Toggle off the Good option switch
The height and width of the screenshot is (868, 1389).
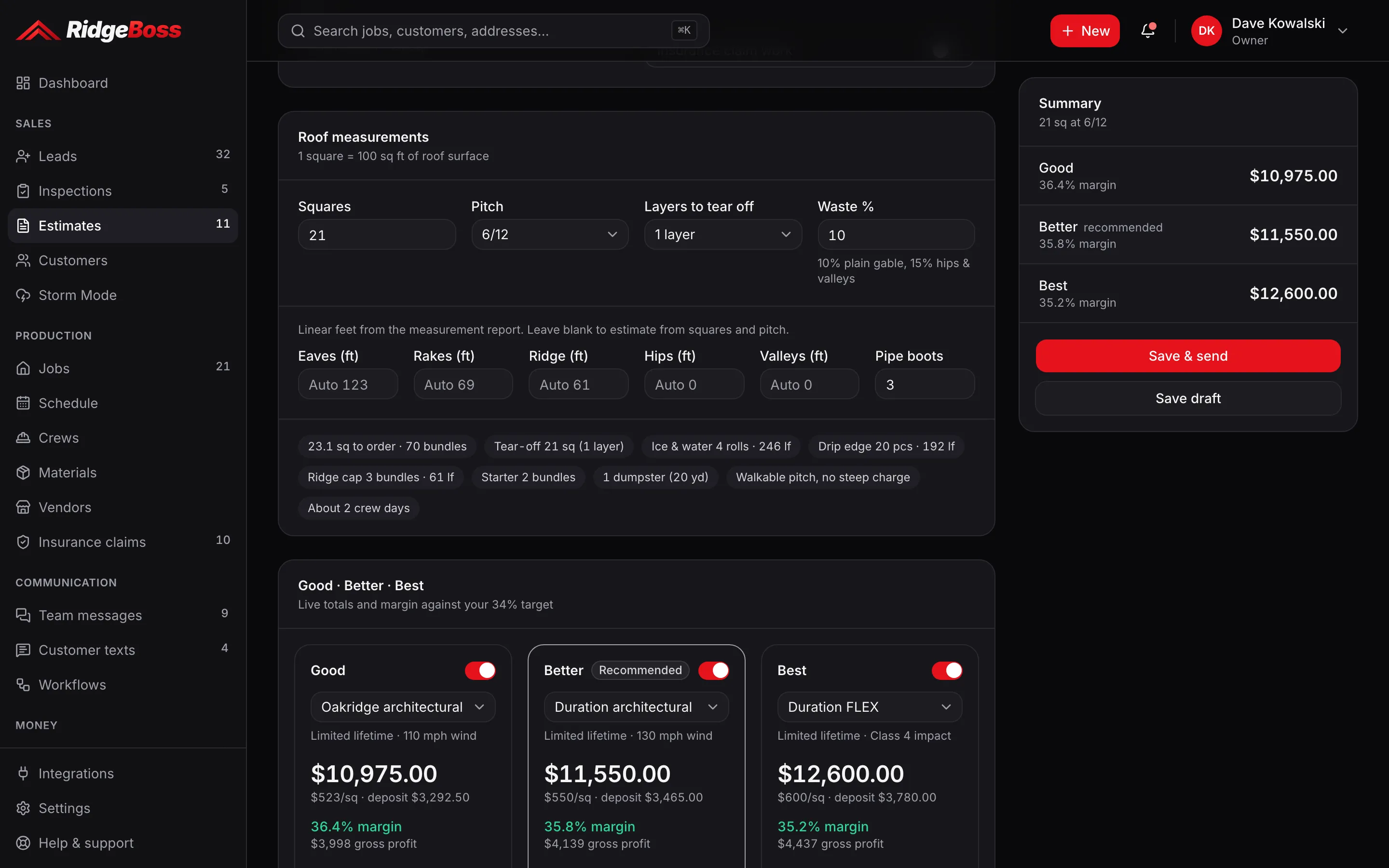pyautogui.click(x=480, y=670)
